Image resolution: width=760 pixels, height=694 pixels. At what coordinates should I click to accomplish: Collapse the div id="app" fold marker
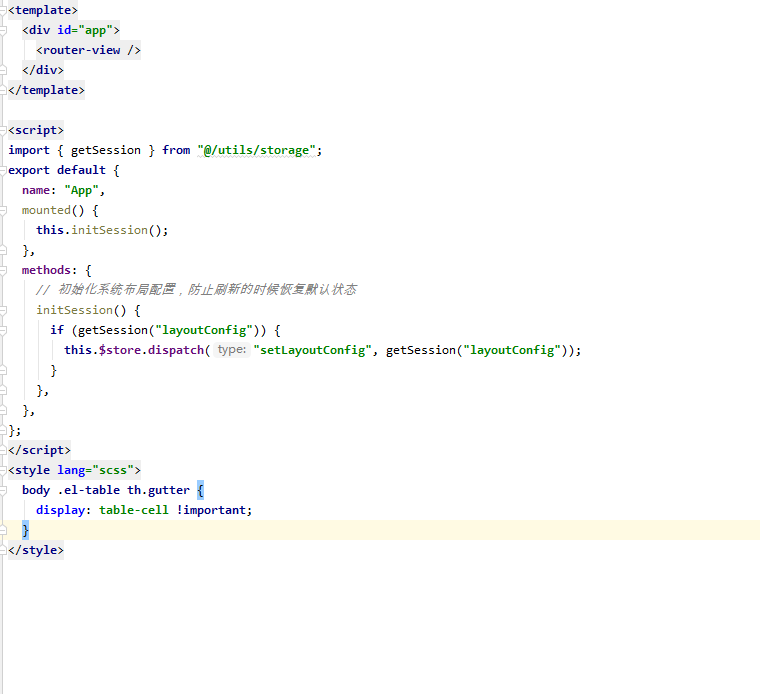(3, 30)
